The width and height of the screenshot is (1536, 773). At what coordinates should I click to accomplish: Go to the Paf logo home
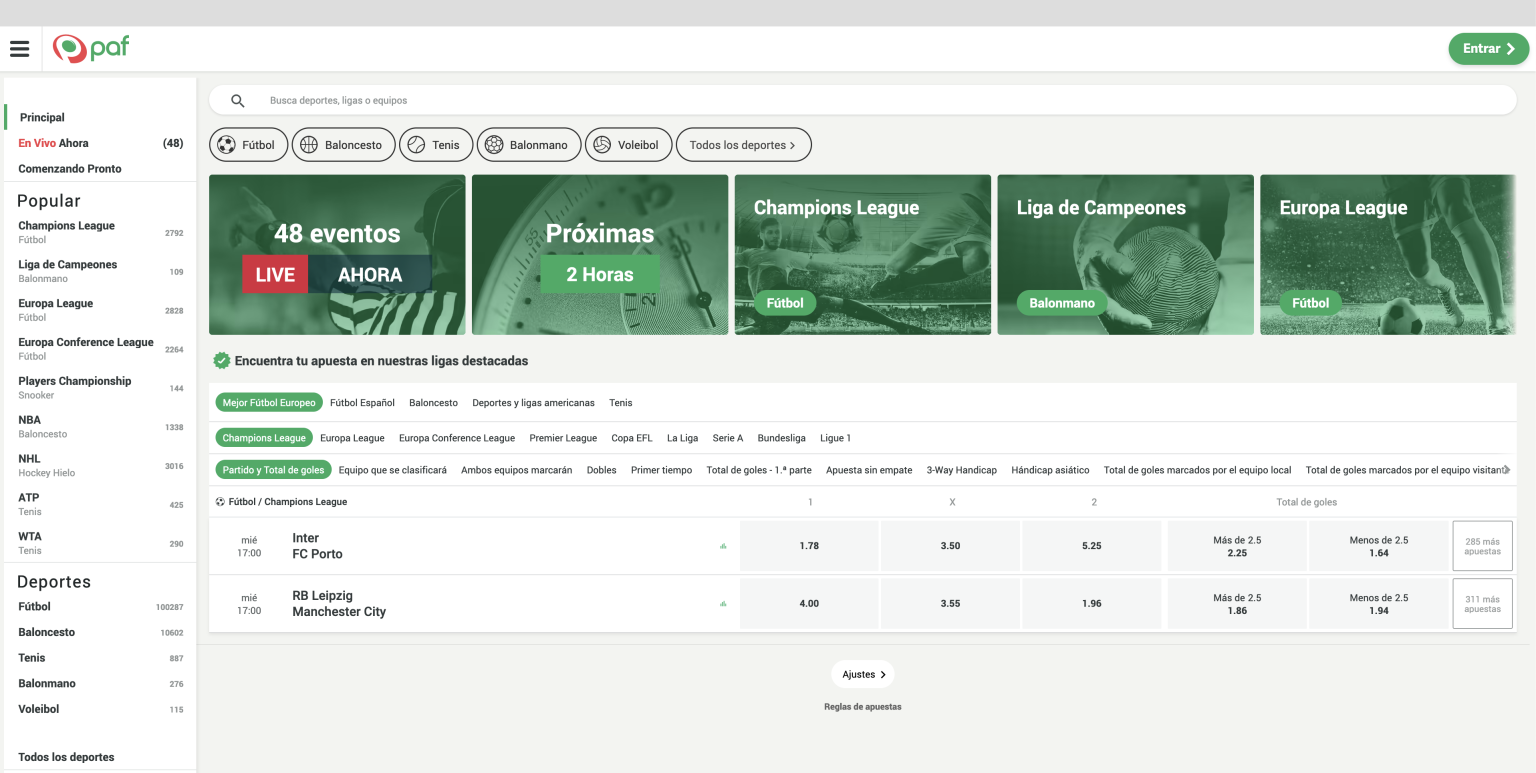91,48
